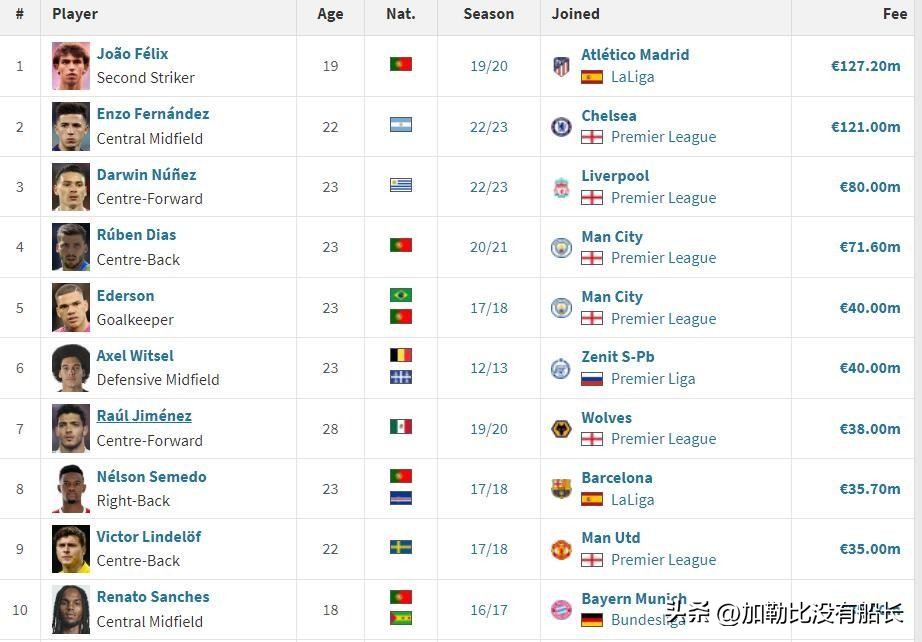922x642 pixels.
Task: Click the Barcelona club crest icon
Action: coord(561,488)
